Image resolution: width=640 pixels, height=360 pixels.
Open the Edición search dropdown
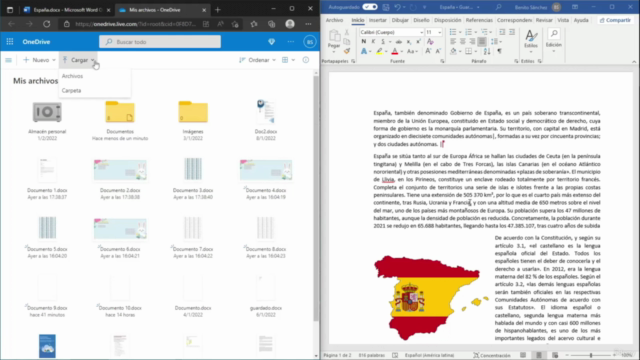pyautogui.click(x=553, y=41)
